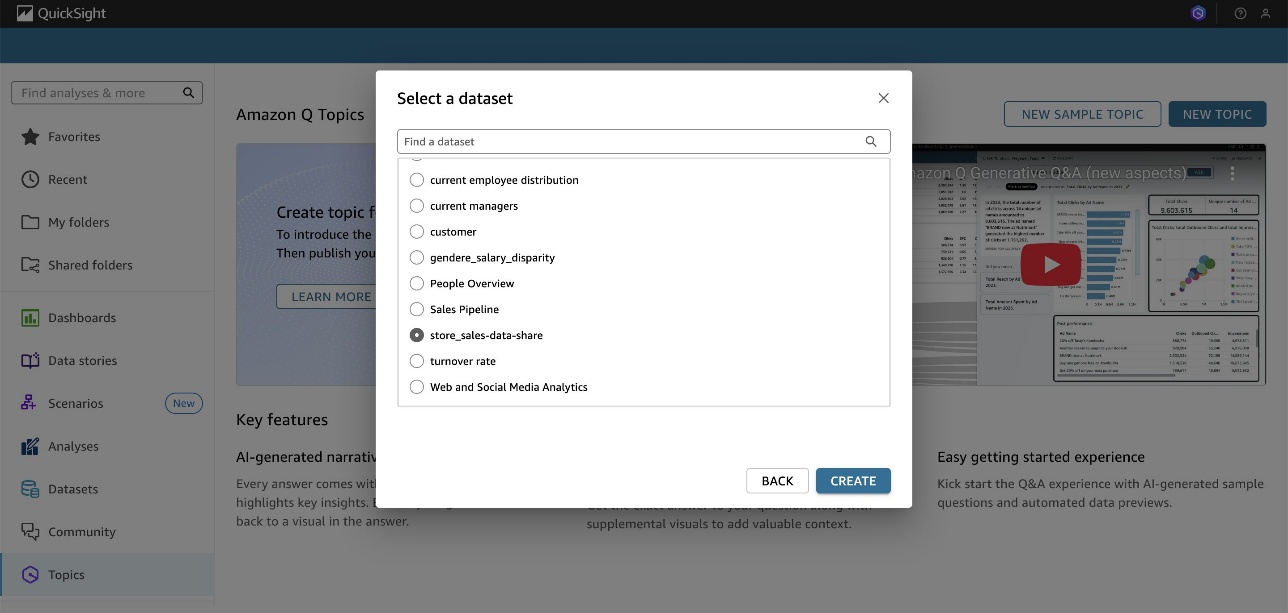Open the user account icon
The image size is (1288, 613).
click(x=1267, y=14)
